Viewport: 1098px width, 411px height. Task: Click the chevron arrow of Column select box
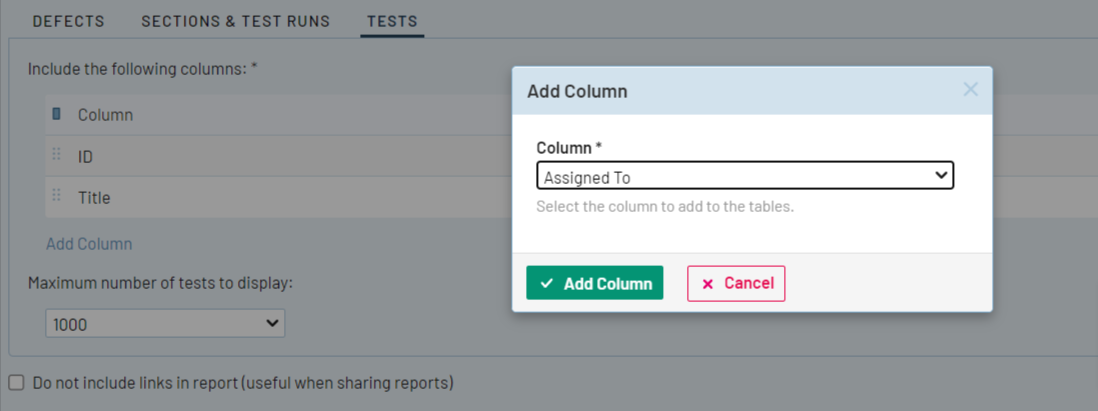coord(940,176)
